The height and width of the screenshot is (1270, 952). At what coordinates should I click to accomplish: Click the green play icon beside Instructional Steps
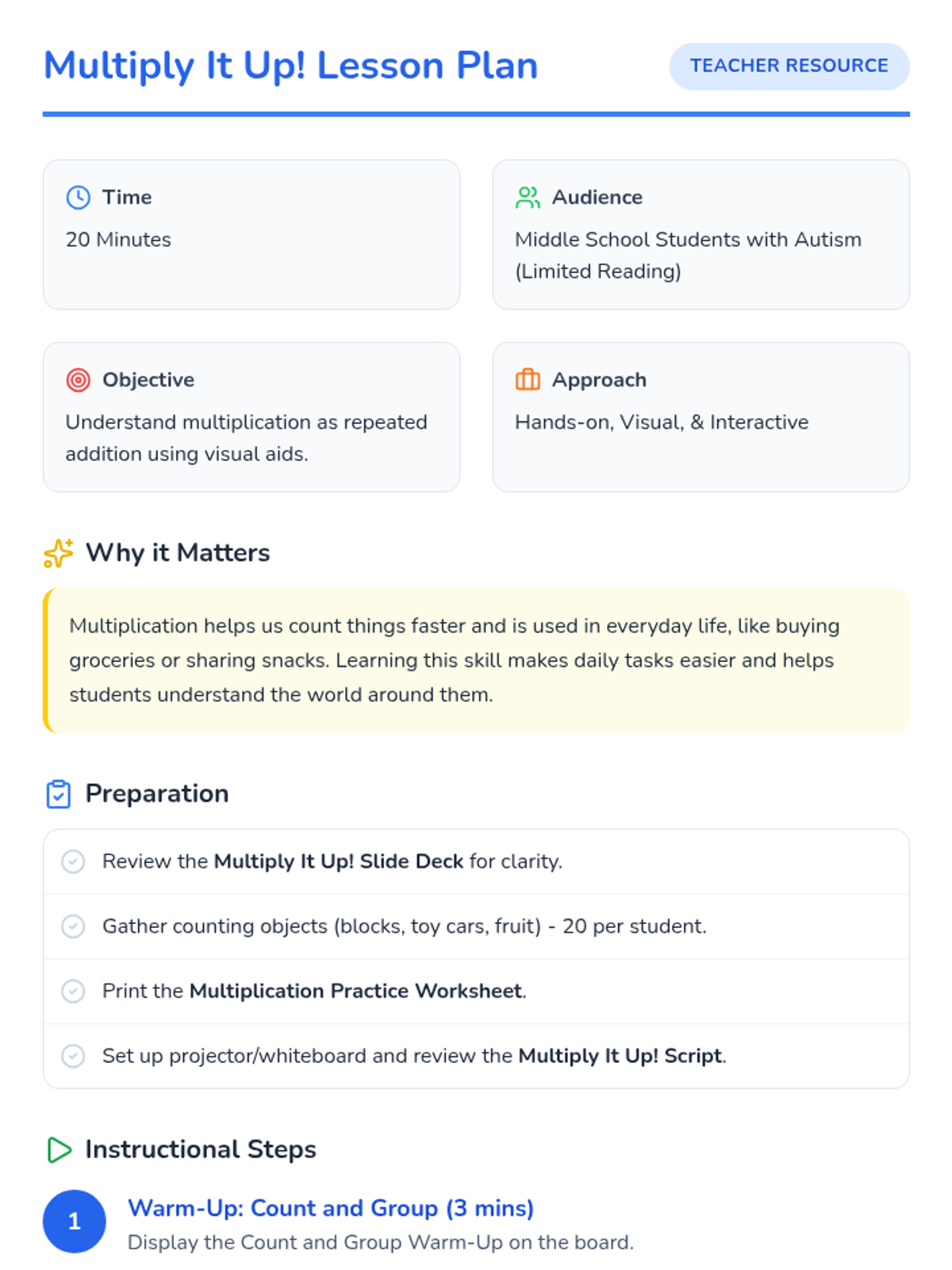pos(59,1149)
